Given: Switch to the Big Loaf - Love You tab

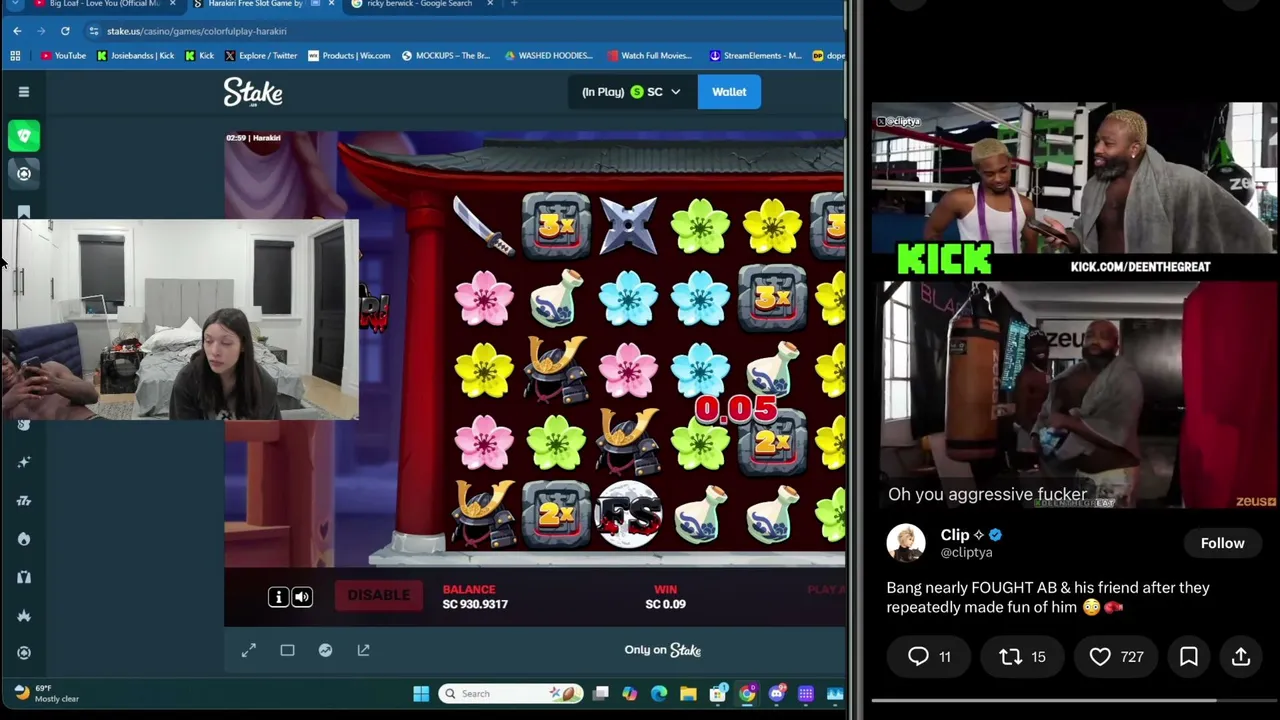Looking at the screenshot, I should click(104, 4).
